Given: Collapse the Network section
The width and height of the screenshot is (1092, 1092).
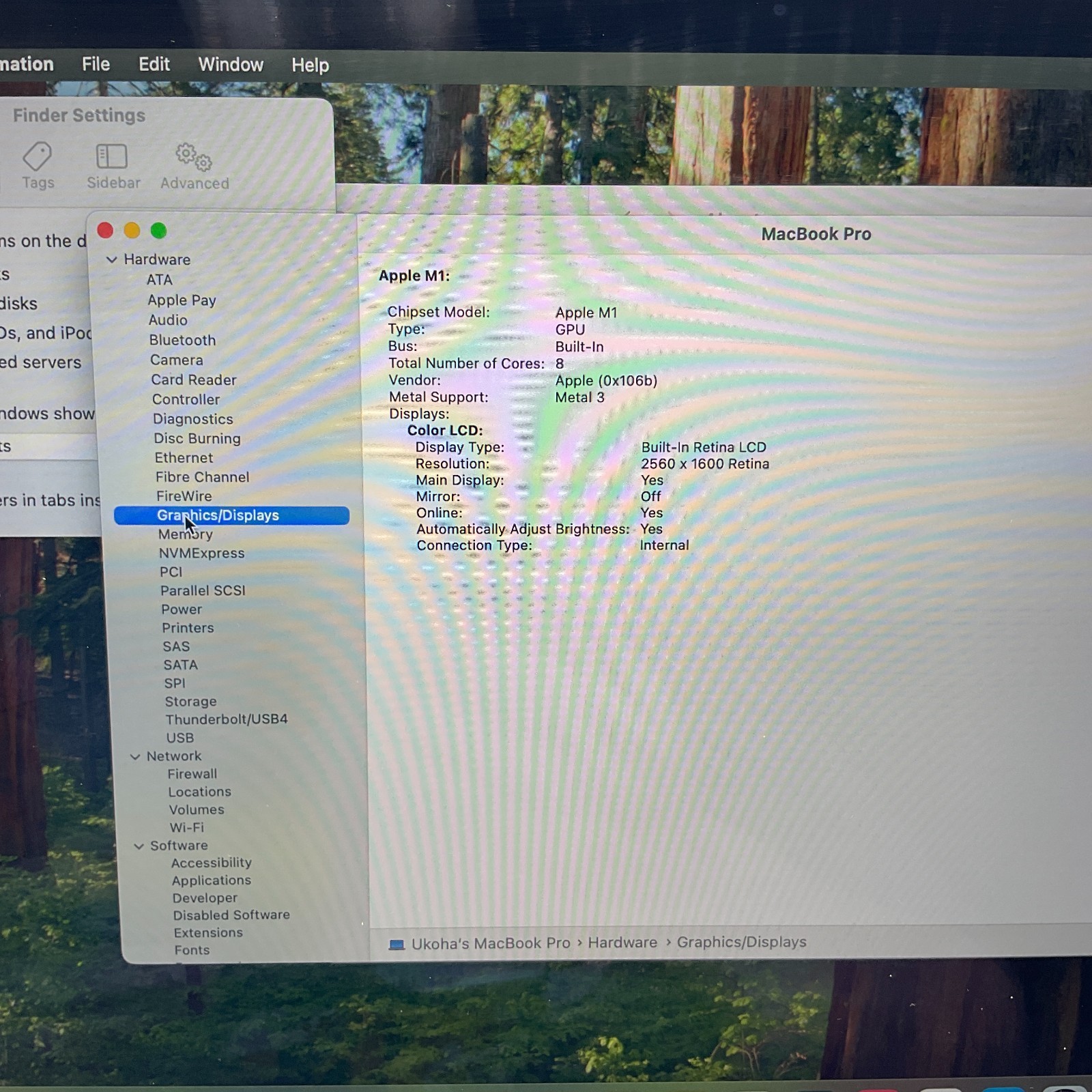Looking at the screenshot, I should click(x=135, y=756).
